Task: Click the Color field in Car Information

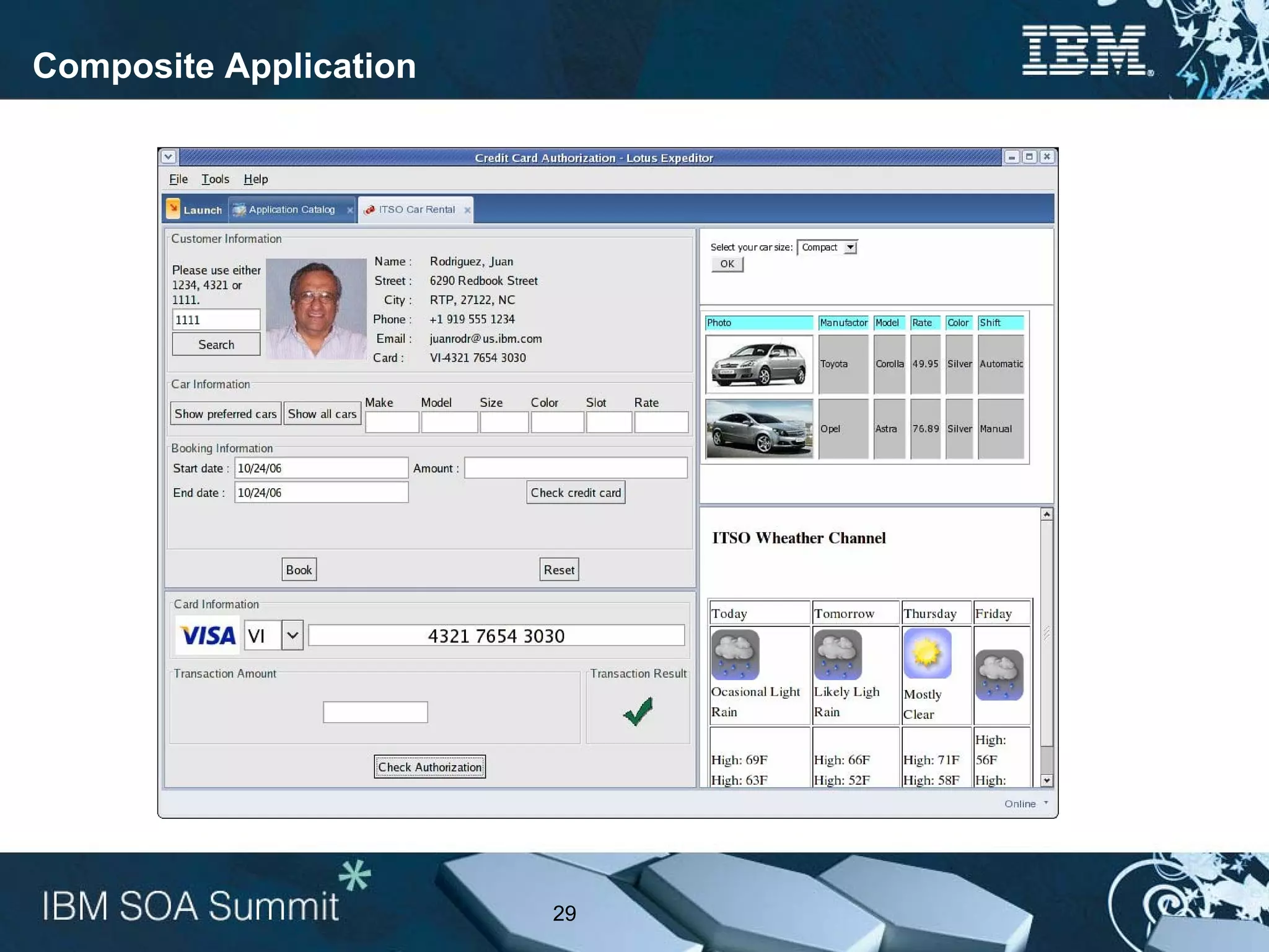Action: [557, 422]
